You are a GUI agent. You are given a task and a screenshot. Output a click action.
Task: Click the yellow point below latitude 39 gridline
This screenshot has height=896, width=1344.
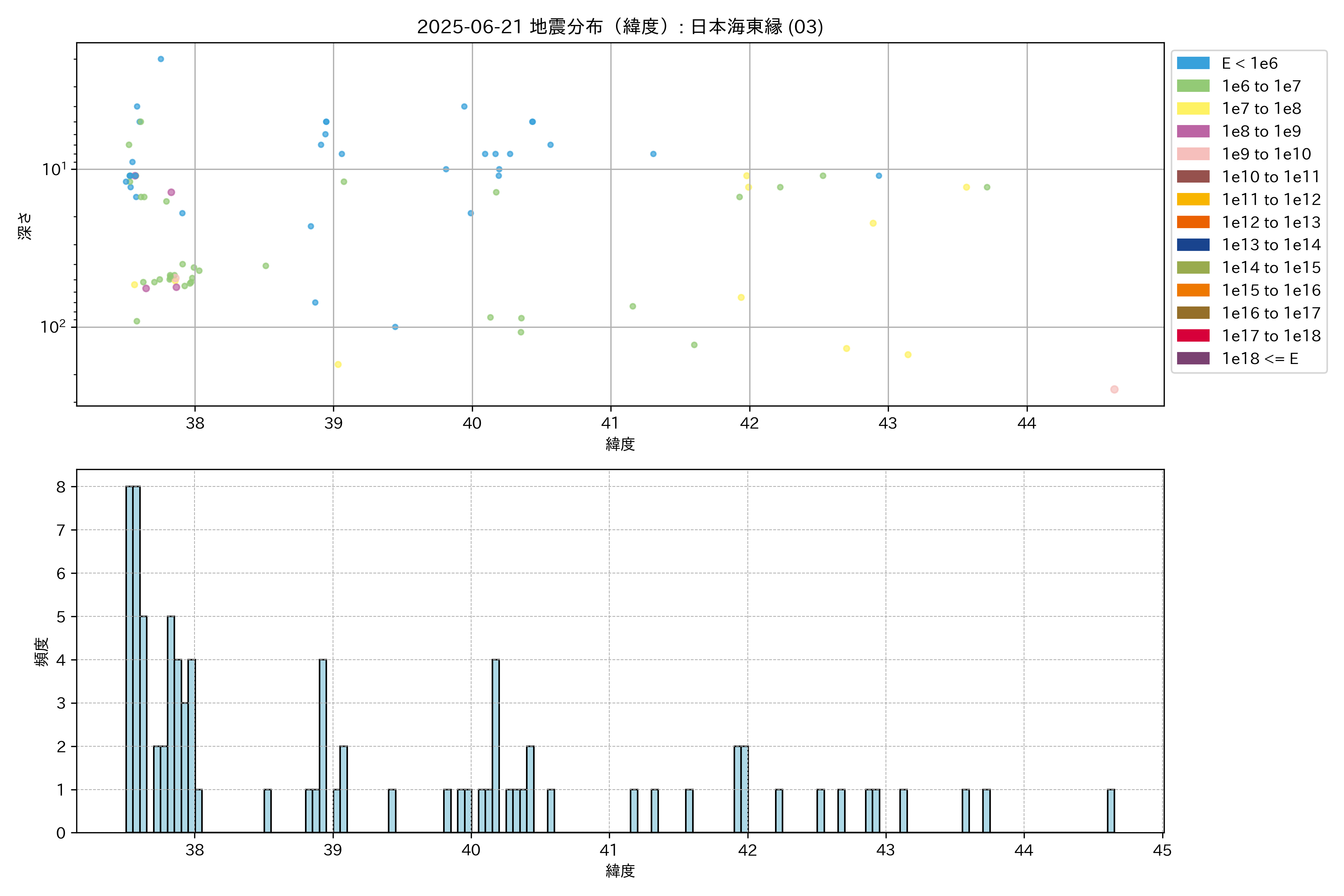point(338,364)
